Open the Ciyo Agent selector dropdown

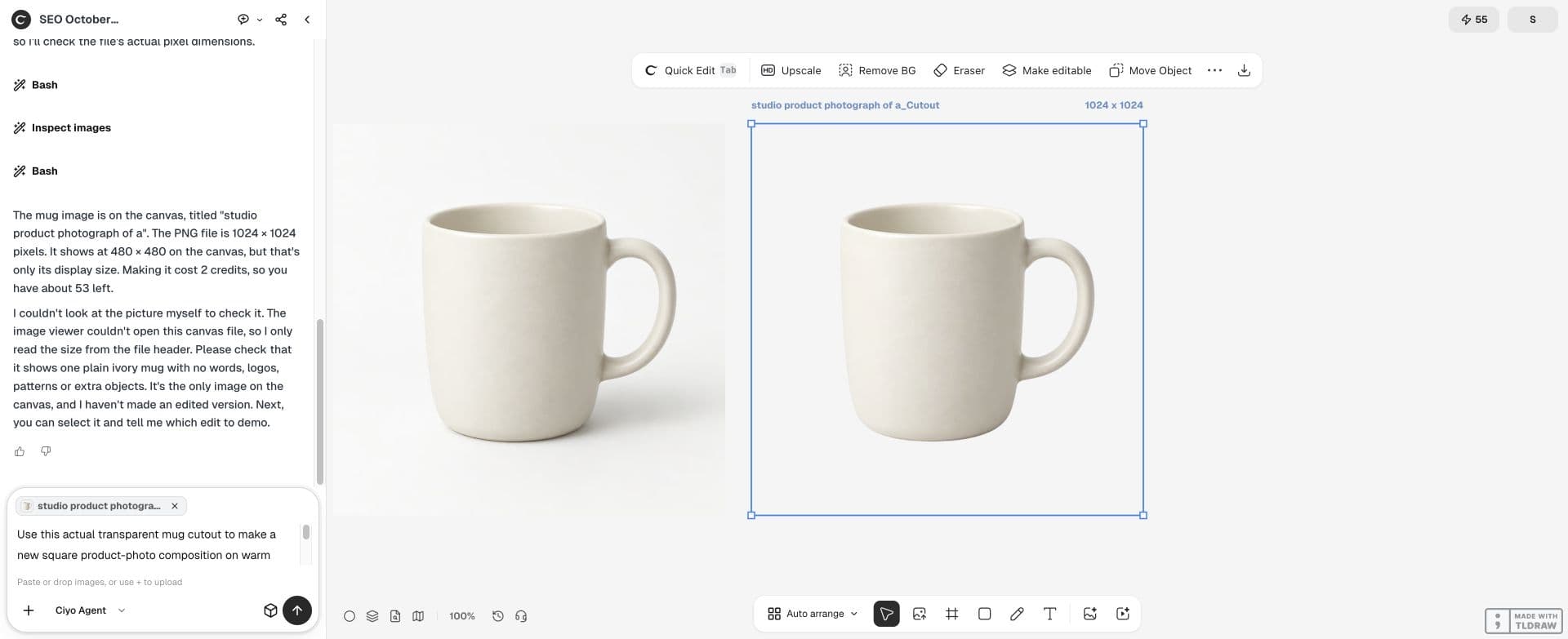pyautogui.click(x=90, y=610)
